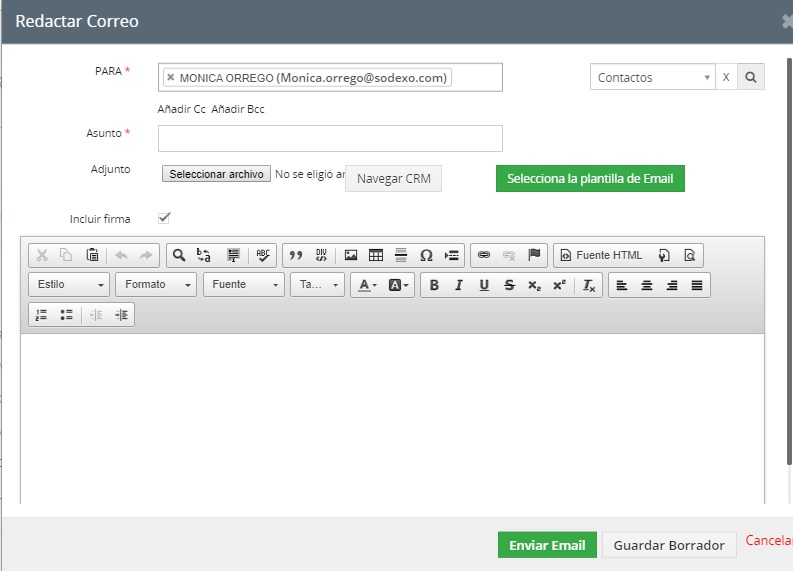Click into the Asunto subject field

click(330, 138)
